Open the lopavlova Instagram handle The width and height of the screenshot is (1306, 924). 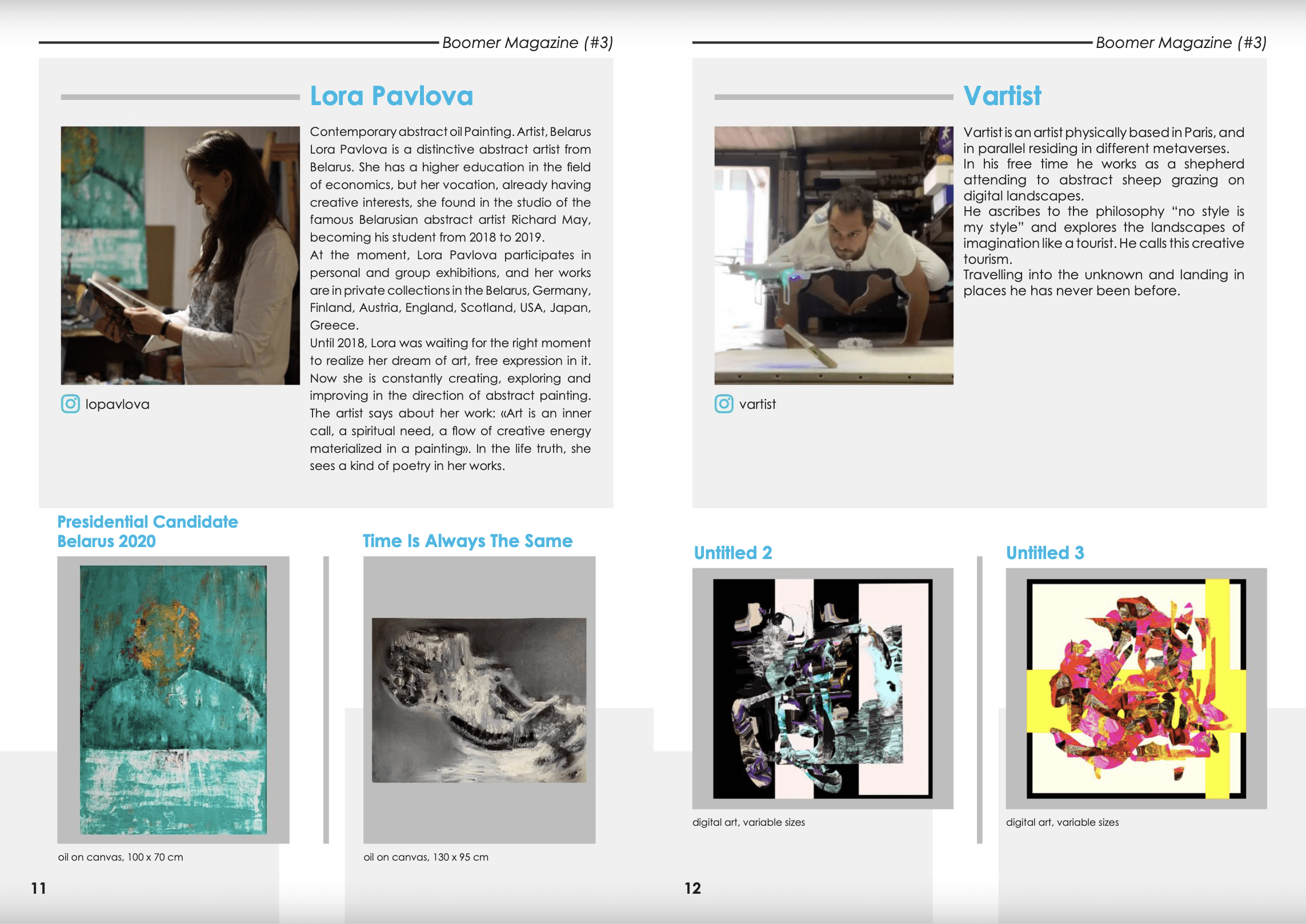(x=117, y=404)
